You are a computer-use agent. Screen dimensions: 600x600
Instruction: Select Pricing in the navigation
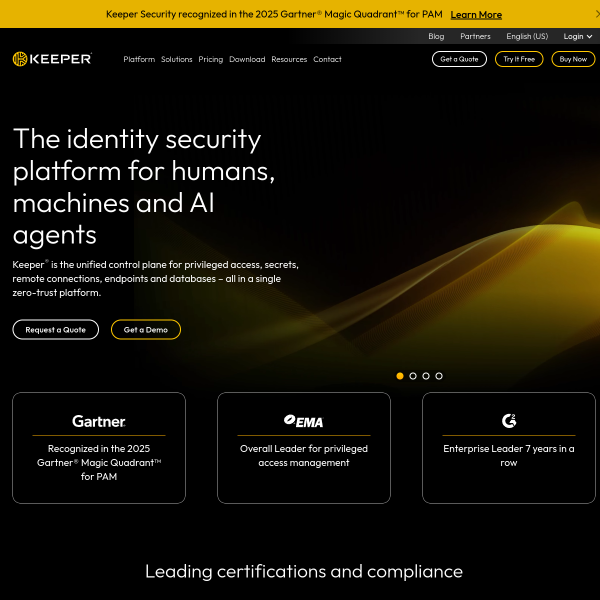pyautogui.click(x=210, y=59)
